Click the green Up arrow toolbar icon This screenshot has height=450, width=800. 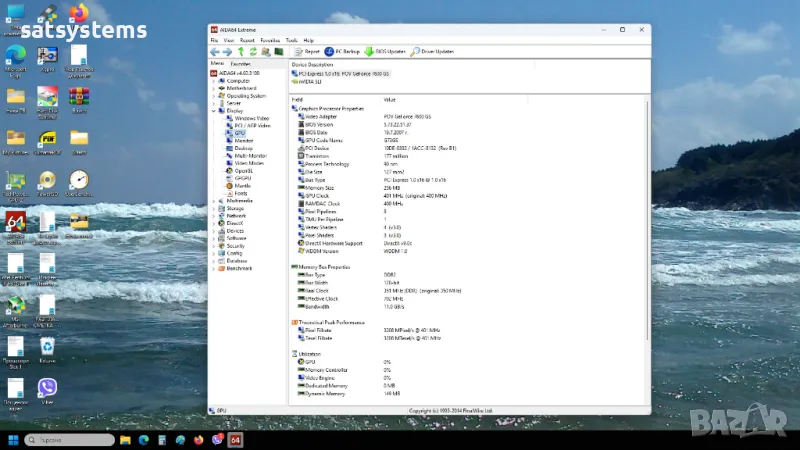[240, 51]
